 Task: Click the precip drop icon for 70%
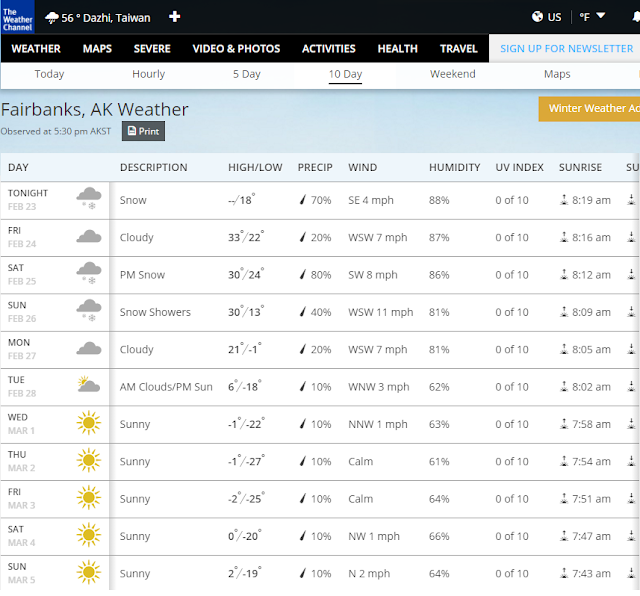coord(302,200)
